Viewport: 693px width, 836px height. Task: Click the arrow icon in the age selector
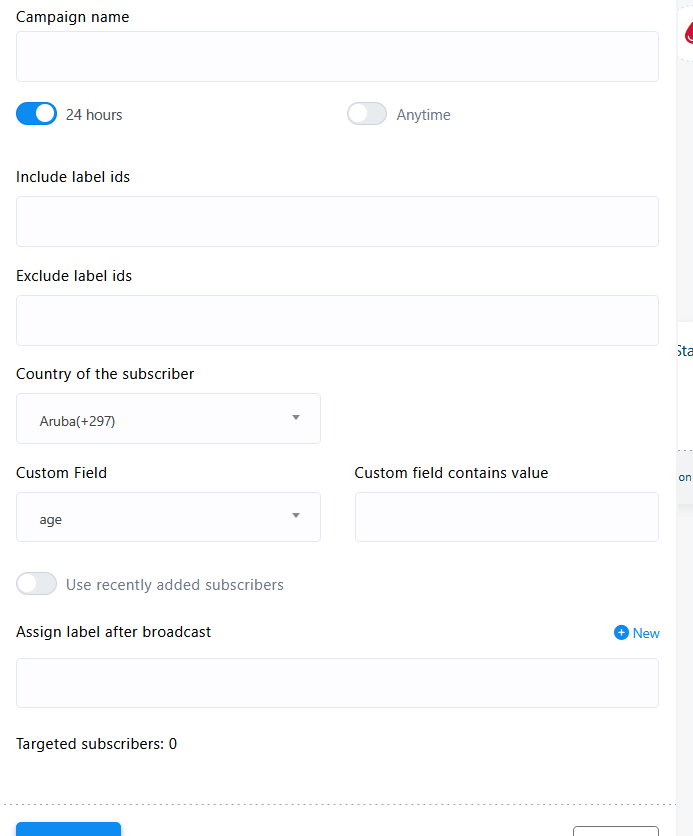pos(296,516)
